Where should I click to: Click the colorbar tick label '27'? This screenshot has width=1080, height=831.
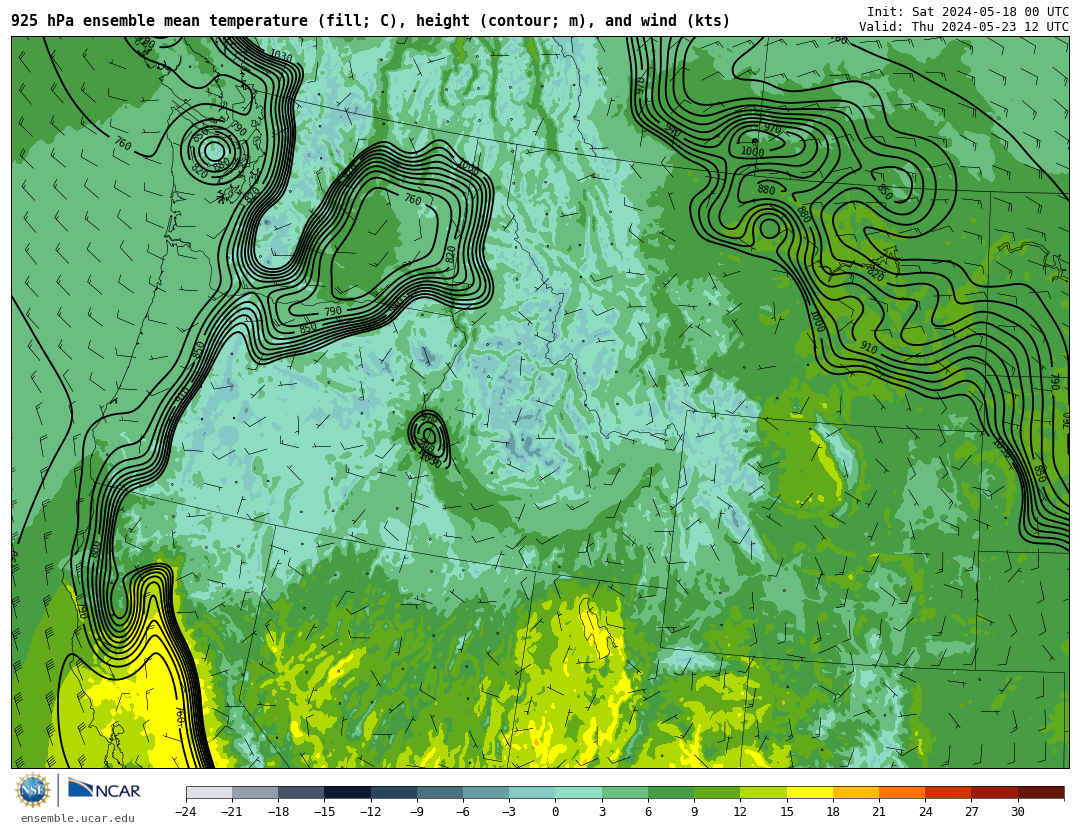click(971, 812)
